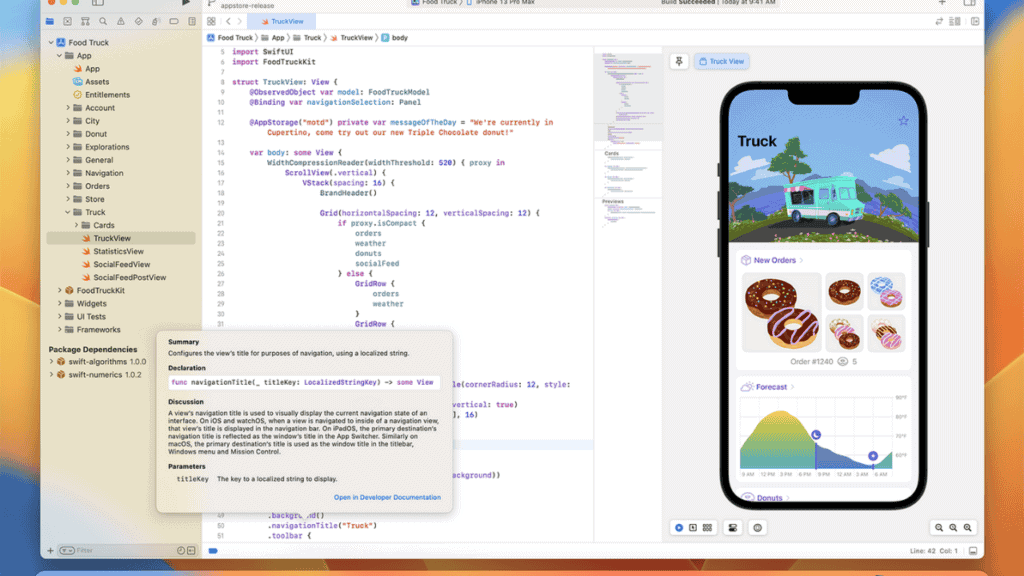This screenshot has width=1024, height=576.
Task: Toggle the debug area button at status bar
Action: click(x=973, y=551)
